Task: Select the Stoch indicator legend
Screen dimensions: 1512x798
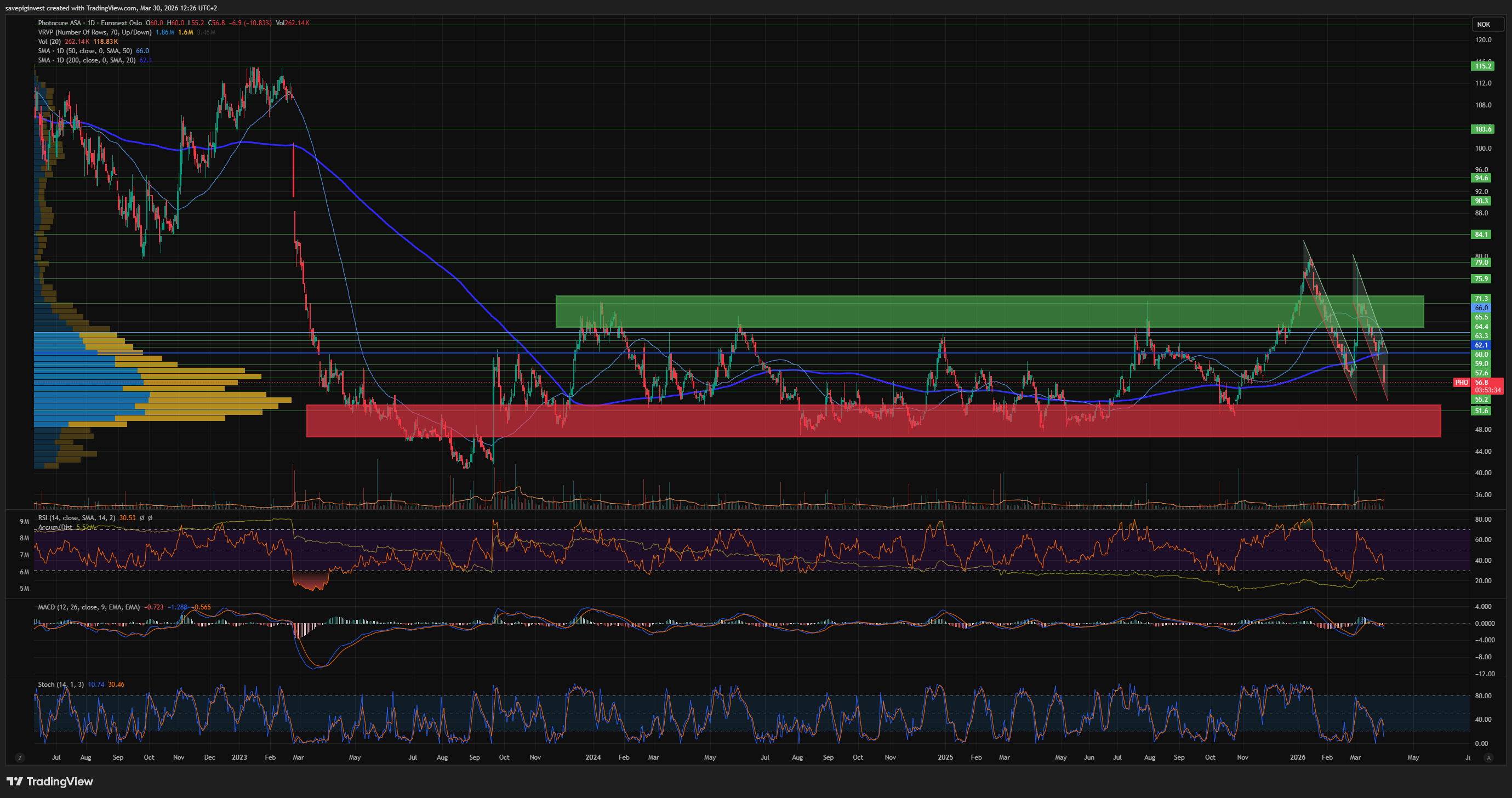Action: 60,685
